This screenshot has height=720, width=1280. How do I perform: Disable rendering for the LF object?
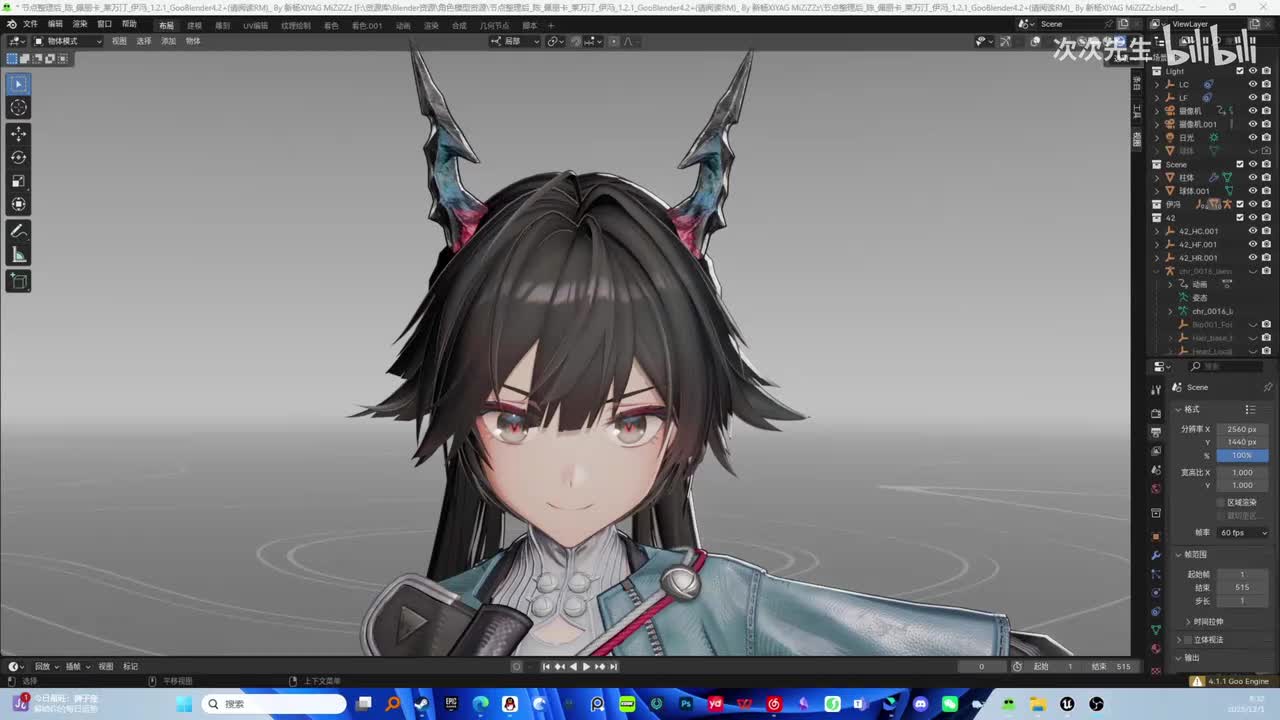[1266, 97]
